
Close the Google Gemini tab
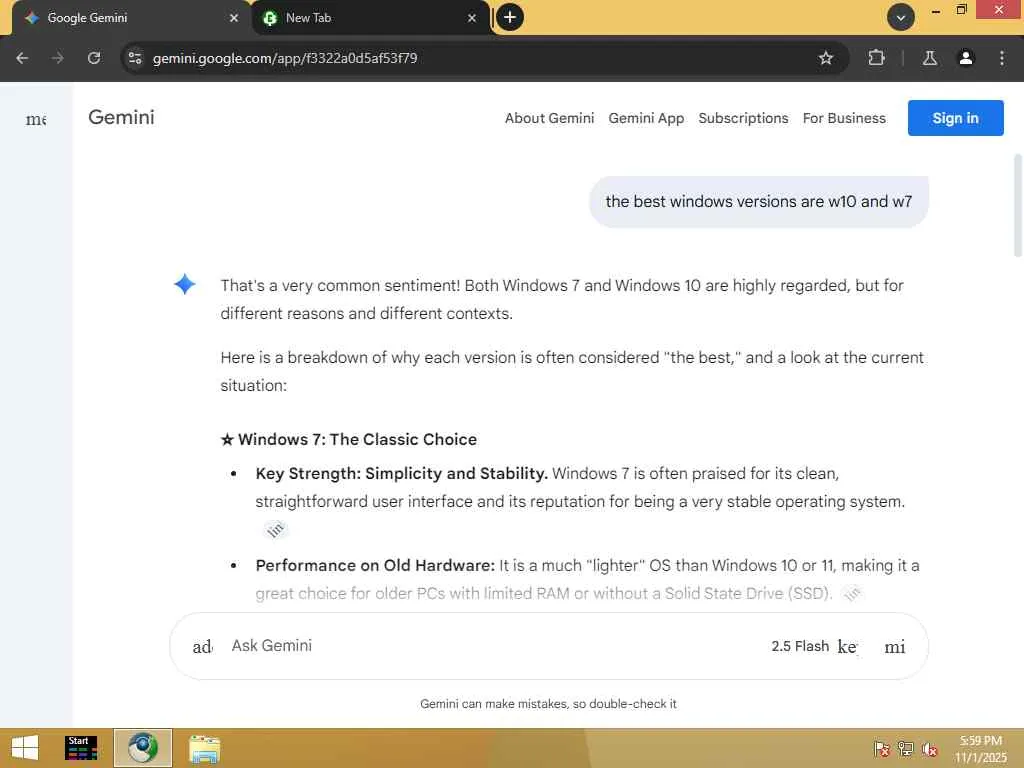pyautogui.click(x=234, y=18)
